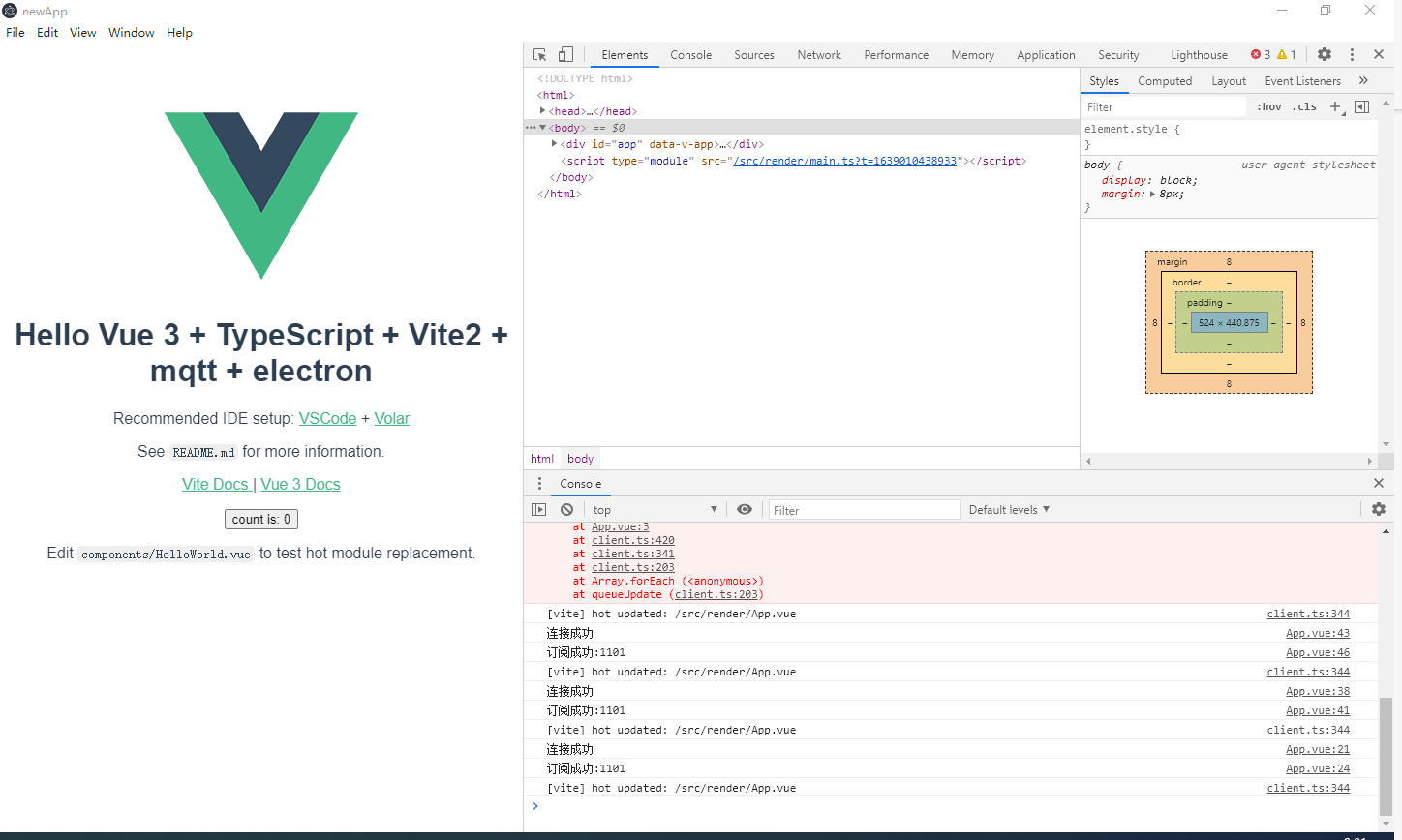Click the console Filter input field
Screen dimensions: 1402x840
click(863, 510)
